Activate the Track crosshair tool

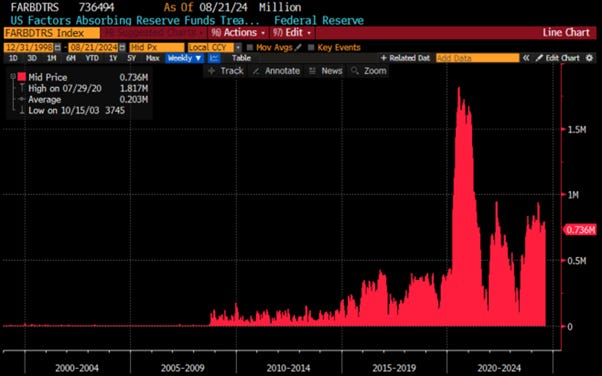click(226, 71)
